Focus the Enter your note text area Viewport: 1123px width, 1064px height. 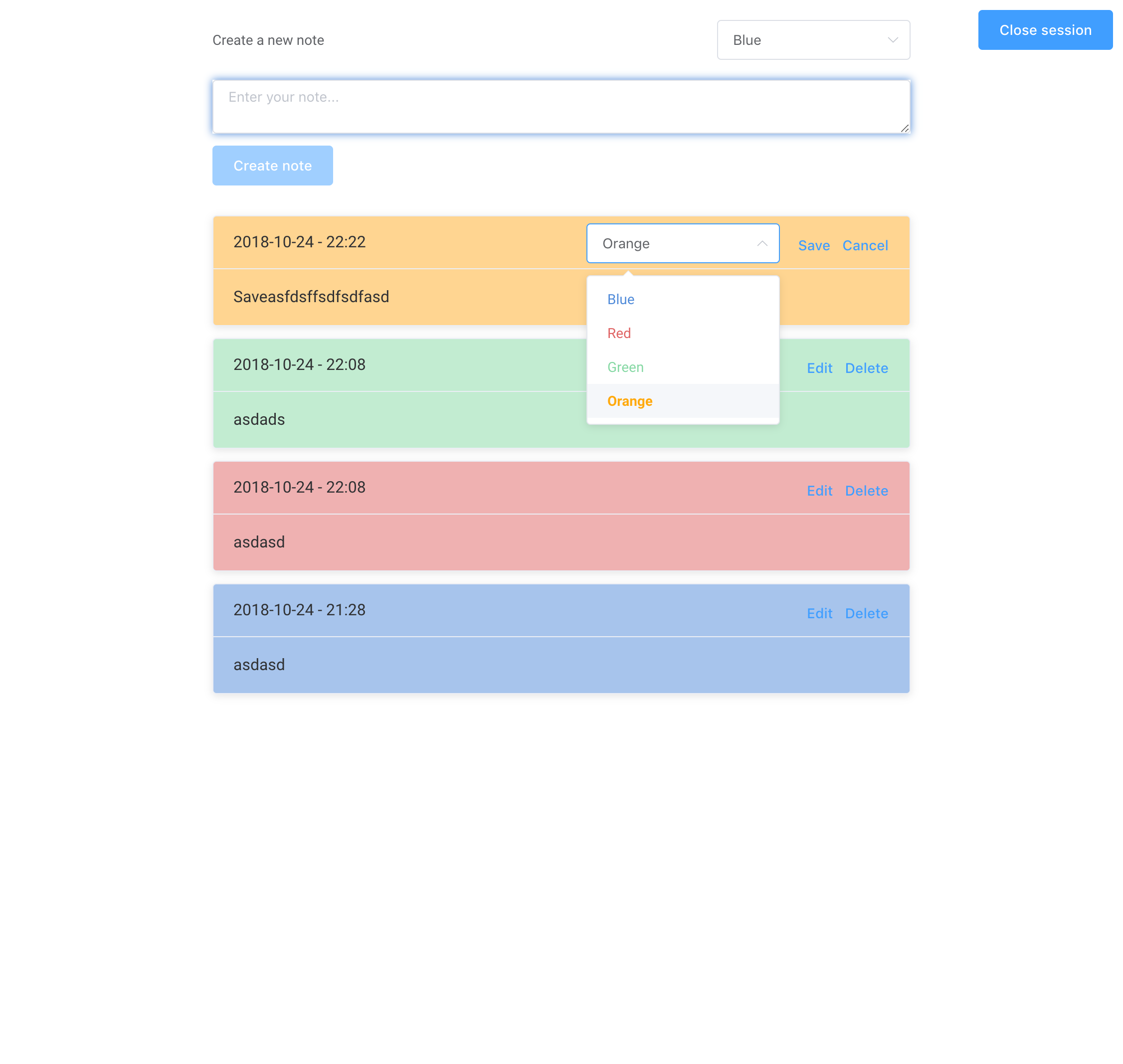click(561, 107)
